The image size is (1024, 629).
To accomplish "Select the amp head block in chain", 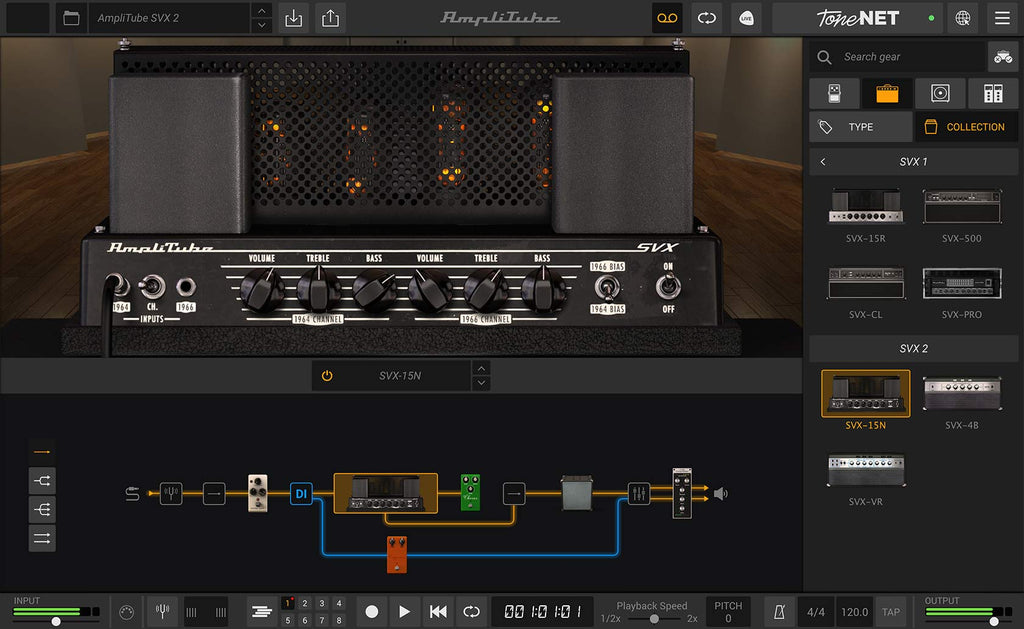I will pos(385,492).
